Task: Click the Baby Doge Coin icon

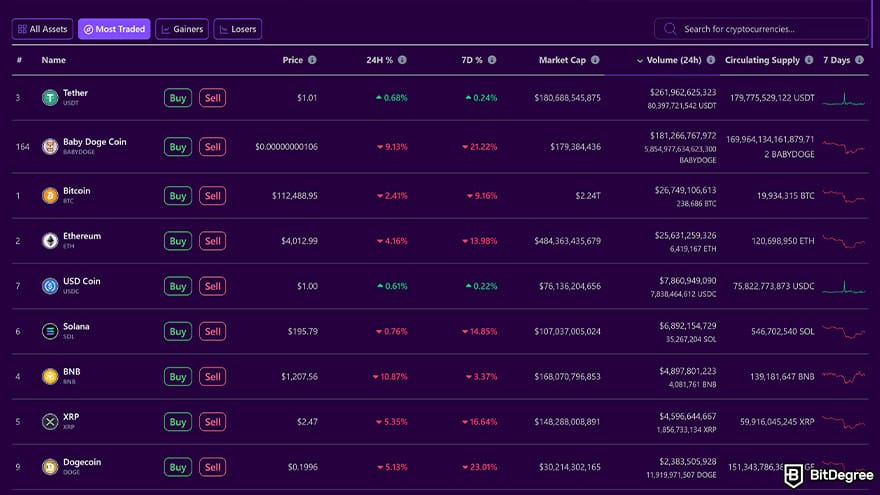Action: tap(50, 147)
